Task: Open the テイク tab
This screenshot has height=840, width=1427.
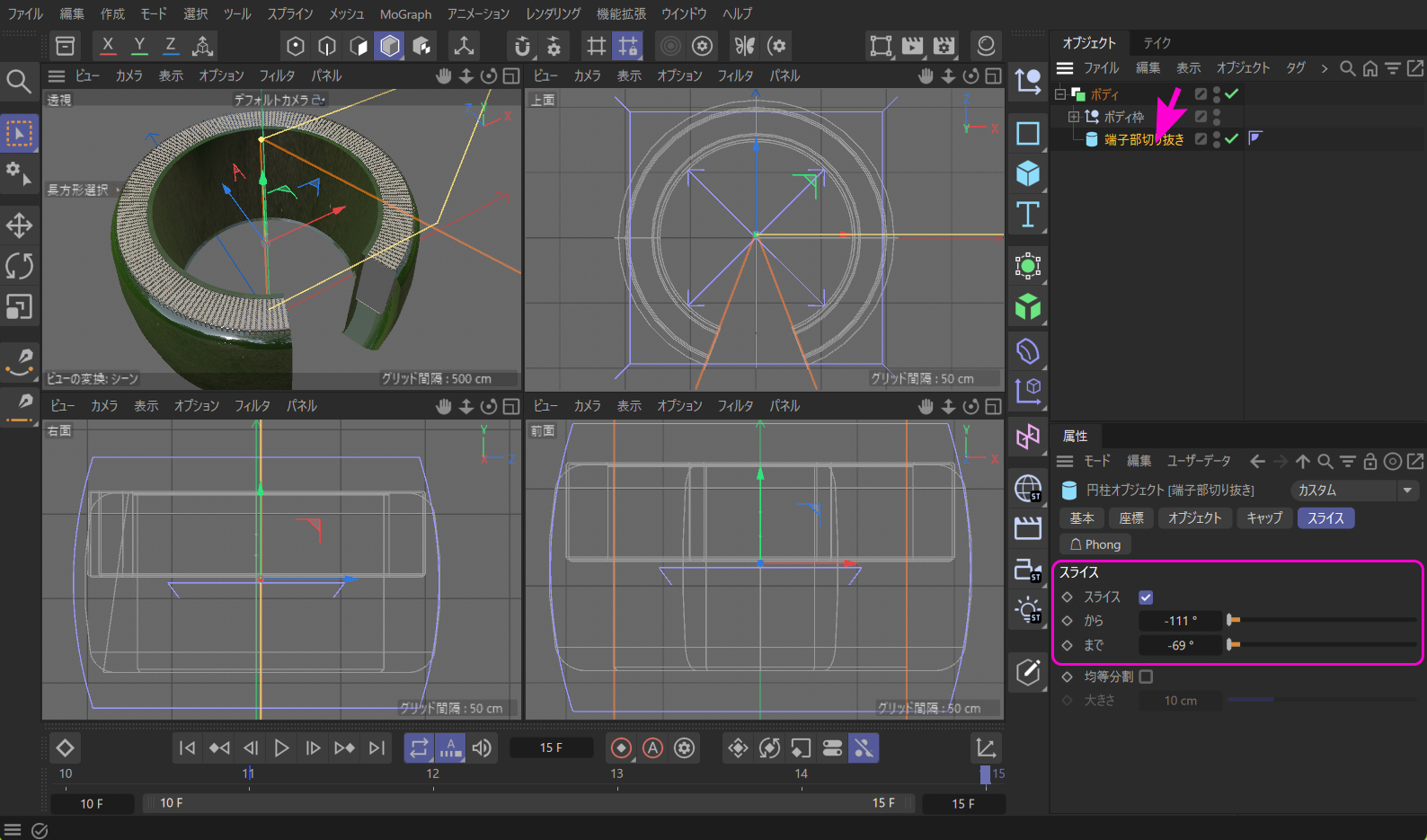Action: point(1157,43)
